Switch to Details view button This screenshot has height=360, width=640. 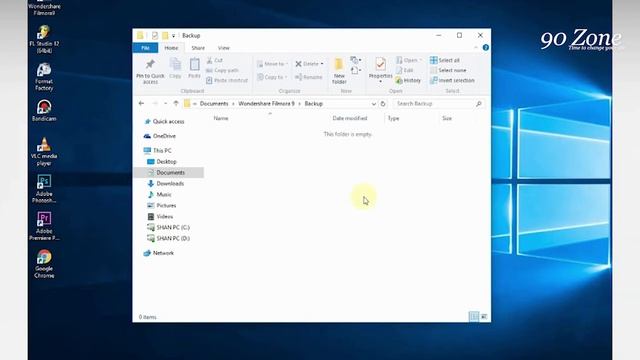473,316
